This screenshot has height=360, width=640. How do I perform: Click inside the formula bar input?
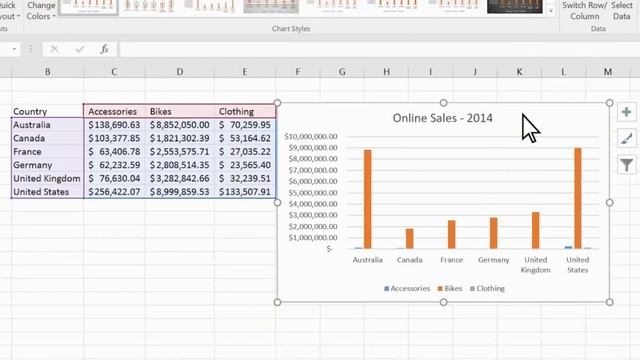tap(380, 49)
